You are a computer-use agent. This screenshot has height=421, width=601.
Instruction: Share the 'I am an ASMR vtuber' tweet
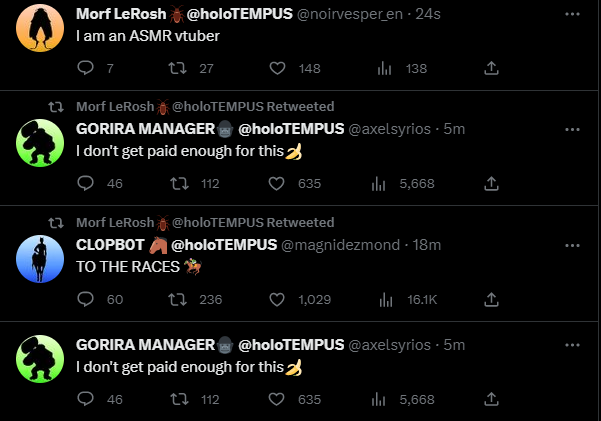click(x=491, y=68)
